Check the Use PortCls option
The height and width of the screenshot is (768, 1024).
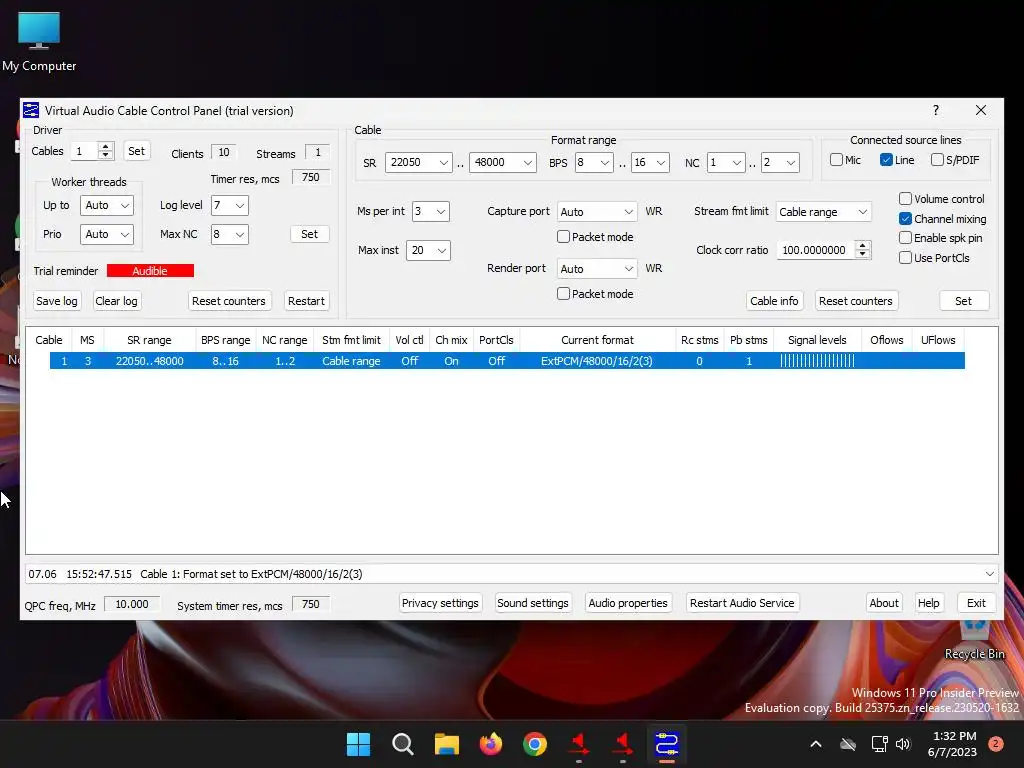(905, 257)
